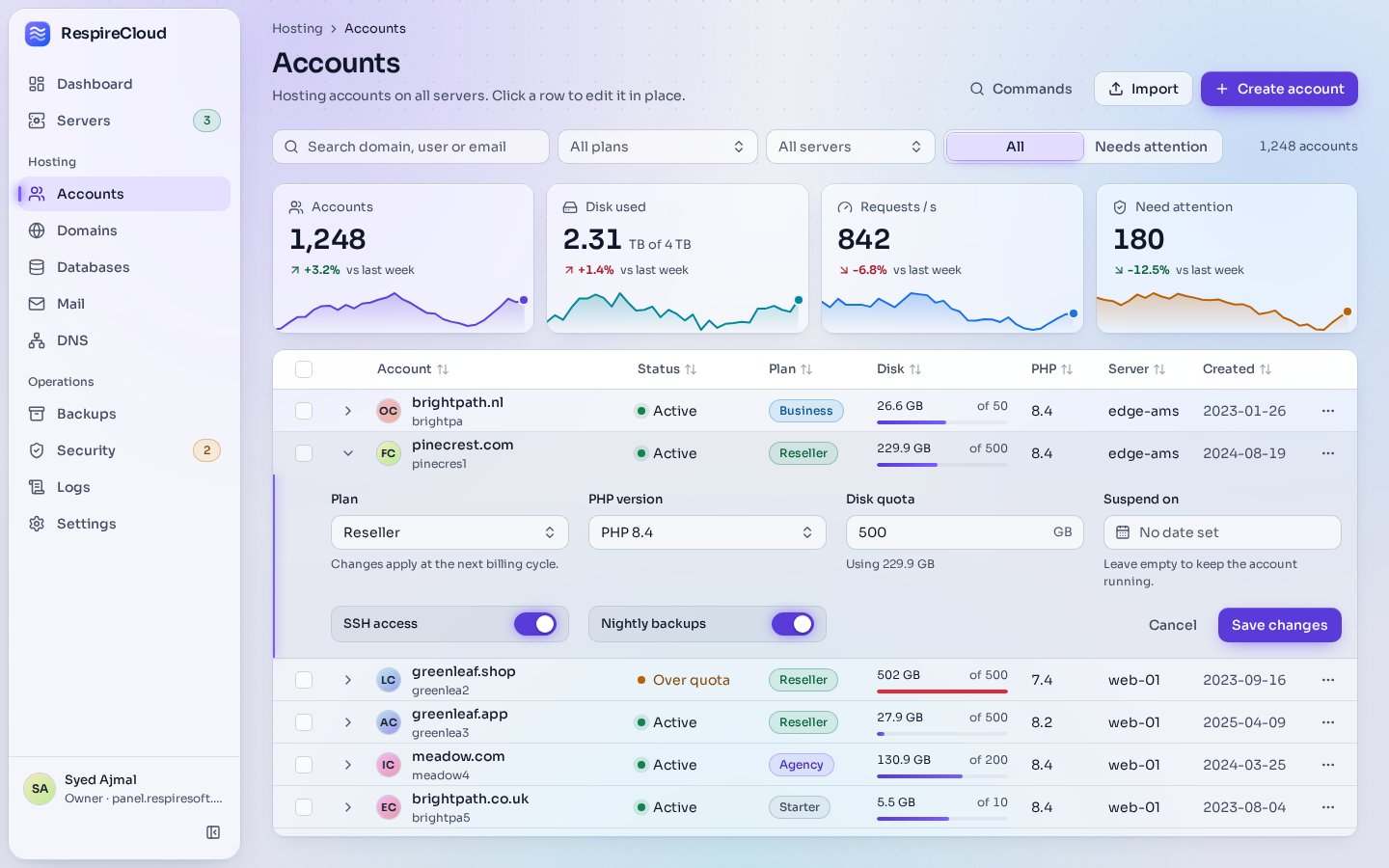The image size is (1389, 868).
Task: Focus the domain, user or email search field
Action: tap(411, 147)
